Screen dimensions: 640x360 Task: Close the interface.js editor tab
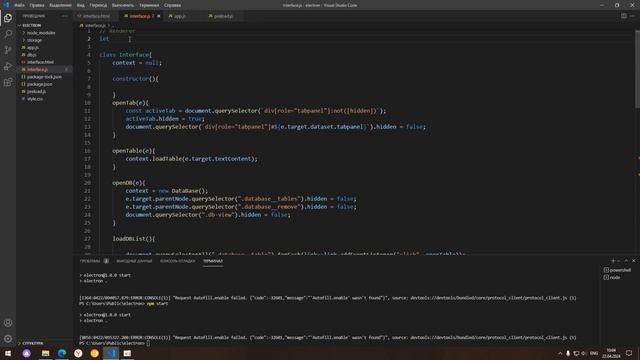[x=159, y=16]
